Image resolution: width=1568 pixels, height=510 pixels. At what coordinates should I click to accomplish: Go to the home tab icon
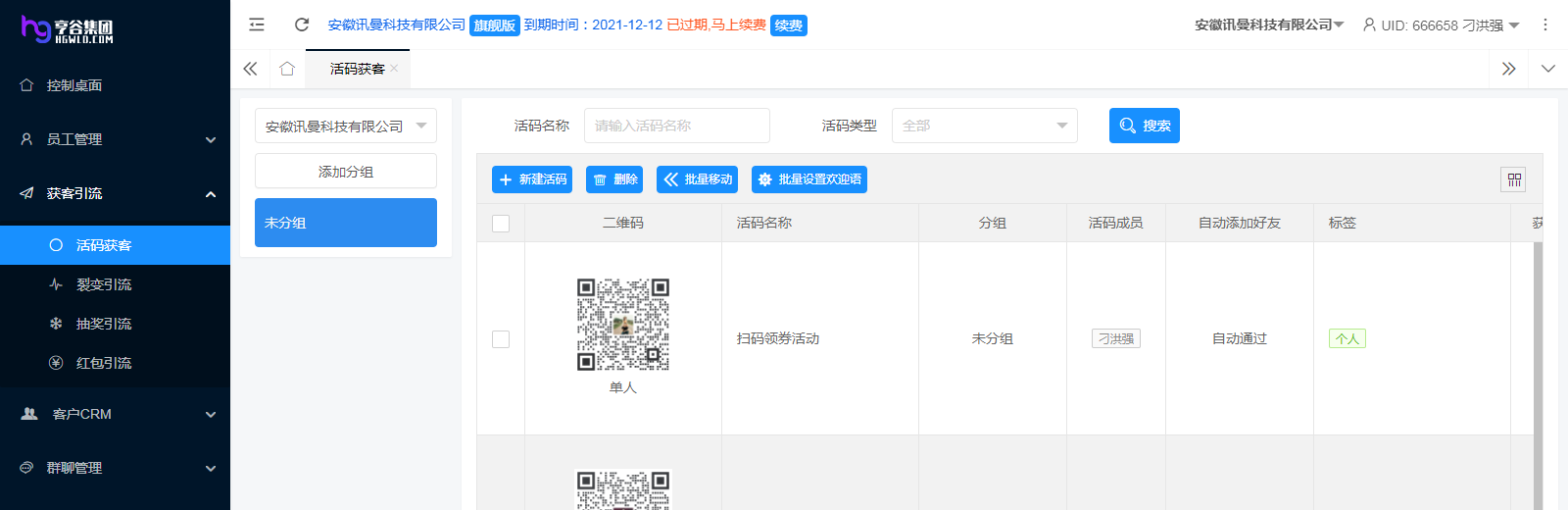coord(287,69)
